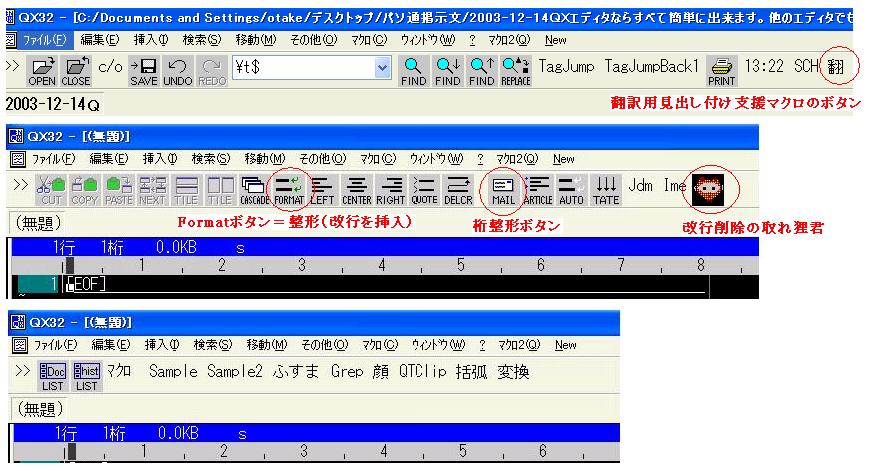Click the マクロ button in bottom window

click(x=119, y=371)
